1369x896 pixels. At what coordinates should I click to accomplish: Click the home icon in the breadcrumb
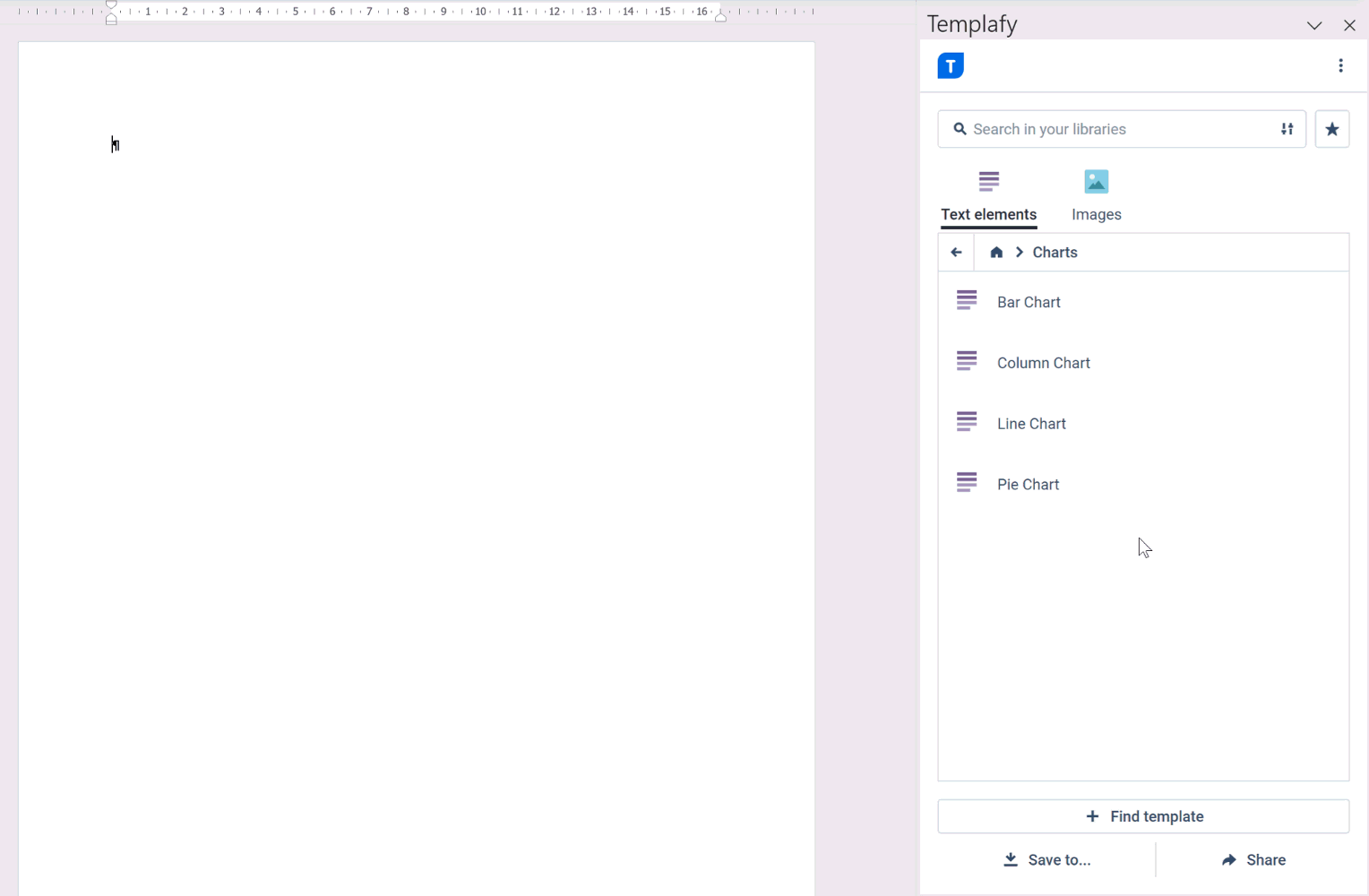995,252
